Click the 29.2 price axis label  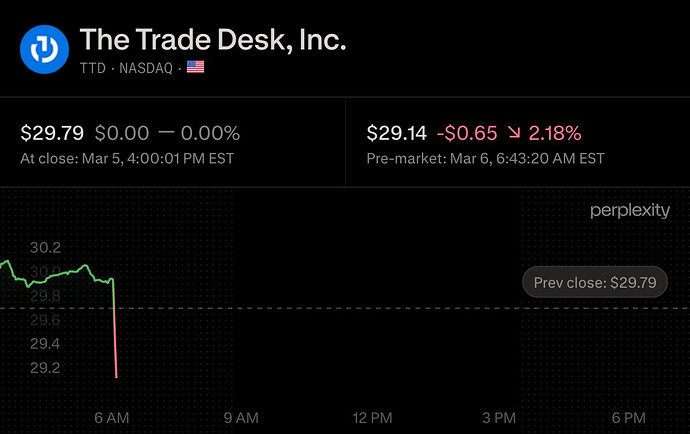[x=46, y=367]
